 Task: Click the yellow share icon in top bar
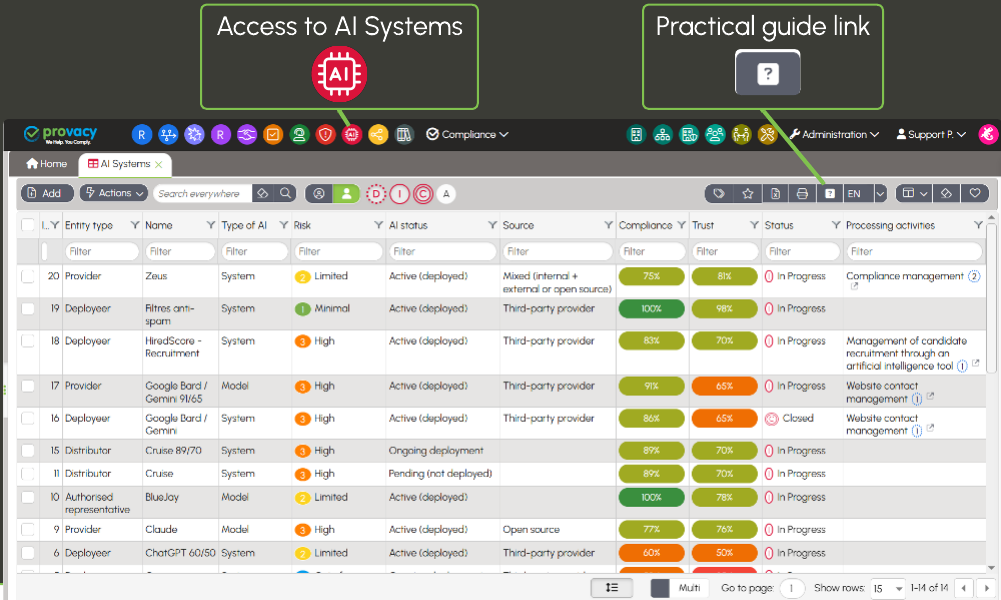pos(378,134)
